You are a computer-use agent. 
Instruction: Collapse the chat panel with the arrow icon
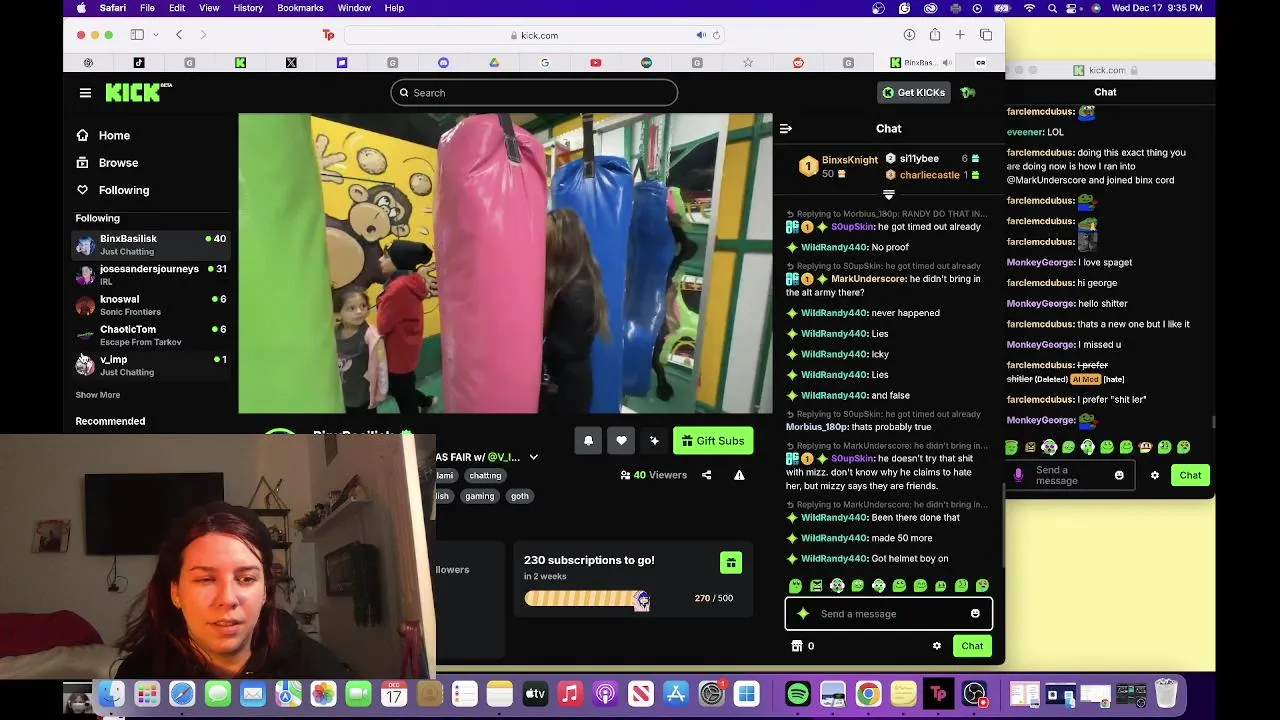(x=786, y=128)
